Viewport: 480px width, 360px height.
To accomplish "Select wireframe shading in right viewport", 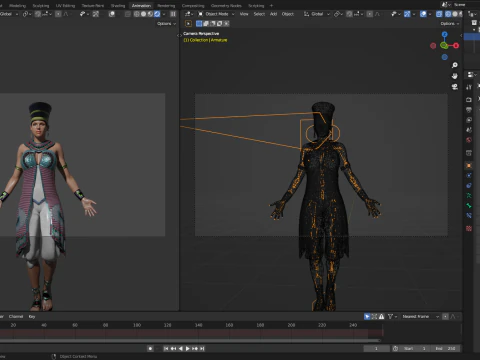I will 448,14.
